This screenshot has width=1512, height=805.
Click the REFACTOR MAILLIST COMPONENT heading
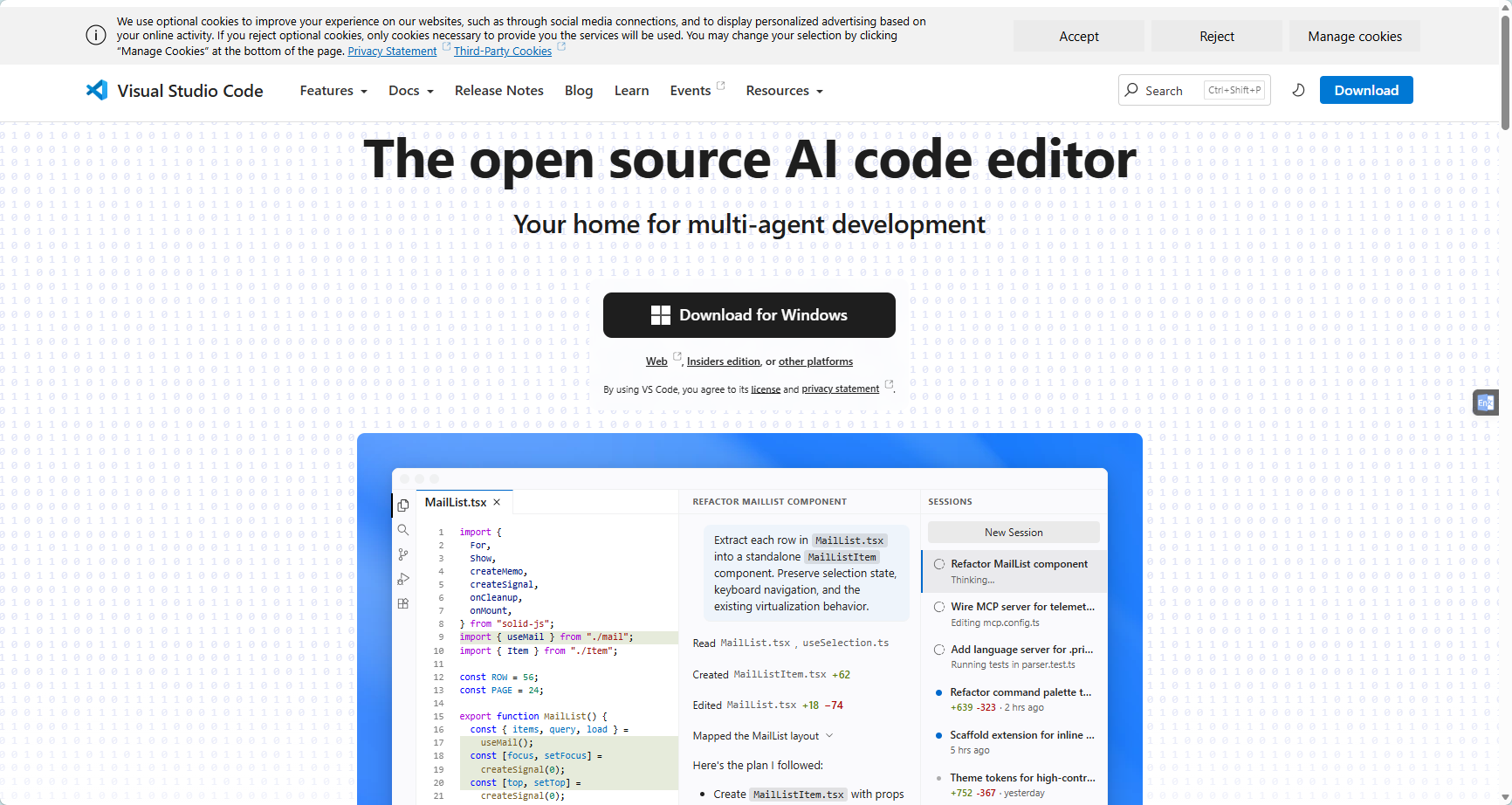tap(769, 502)
